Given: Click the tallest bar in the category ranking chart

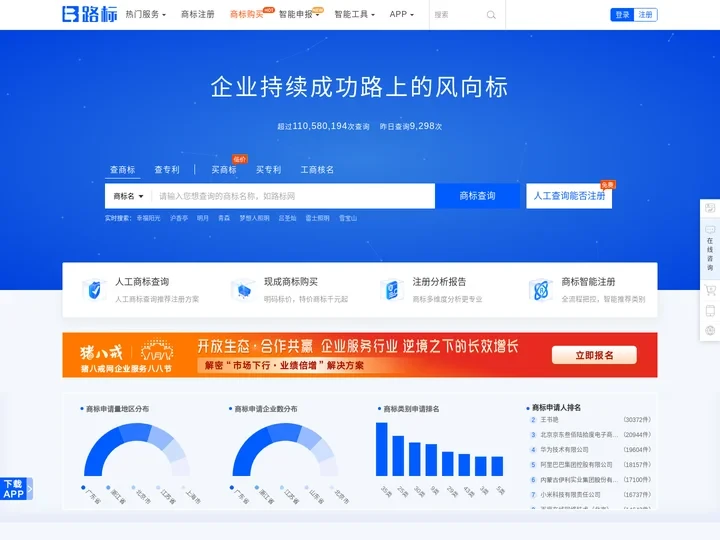Looking at the screenshot, I should pyautogui.click(x=382, y=449).
